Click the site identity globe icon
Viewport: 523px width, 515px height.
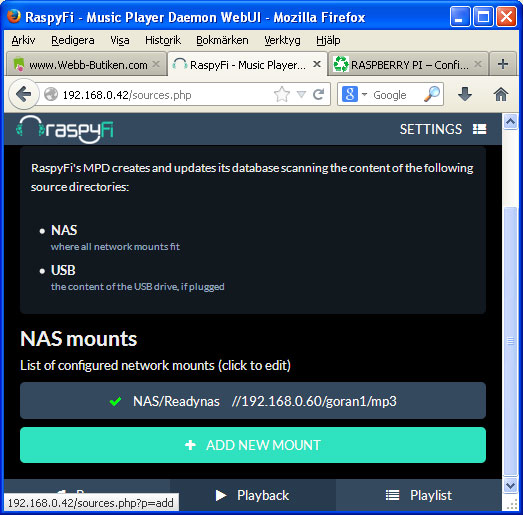(51, 94)
